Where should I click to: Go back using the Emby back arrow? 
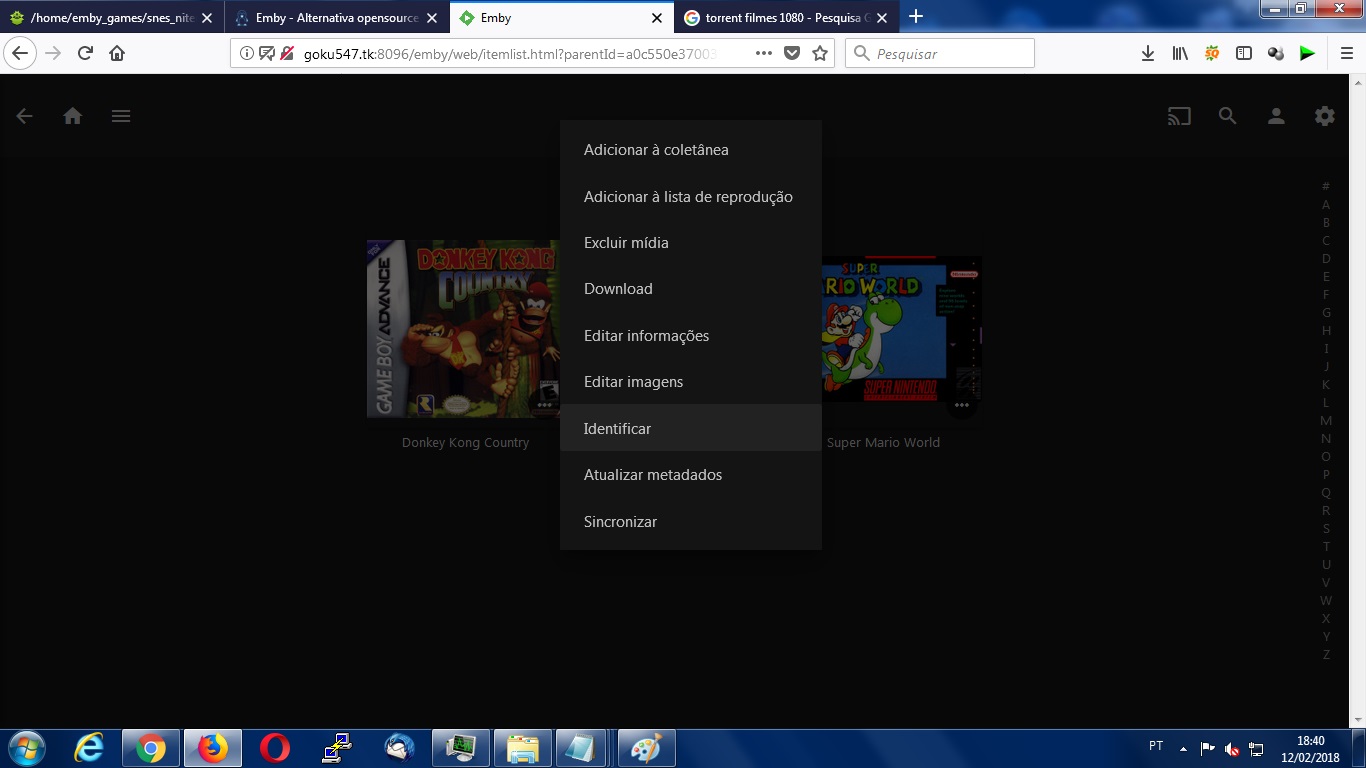point(24,116)
